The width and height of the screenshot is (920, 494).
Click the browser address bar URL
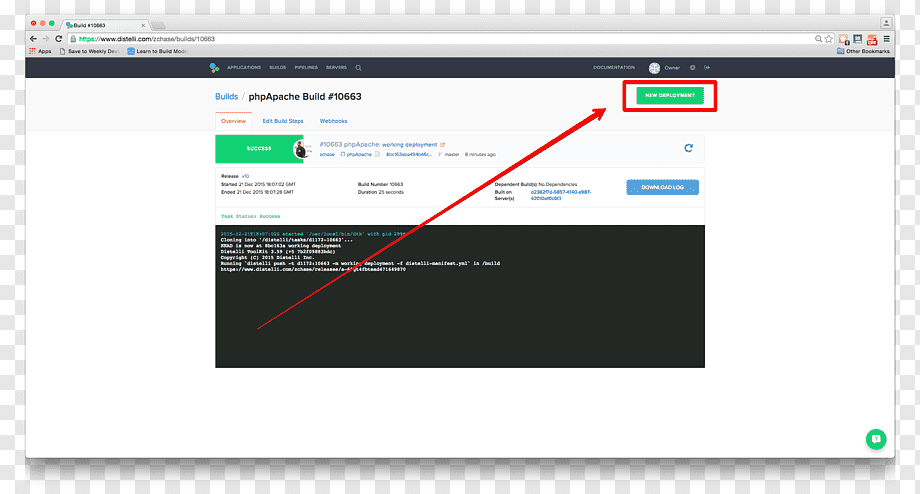pos(147,39)
